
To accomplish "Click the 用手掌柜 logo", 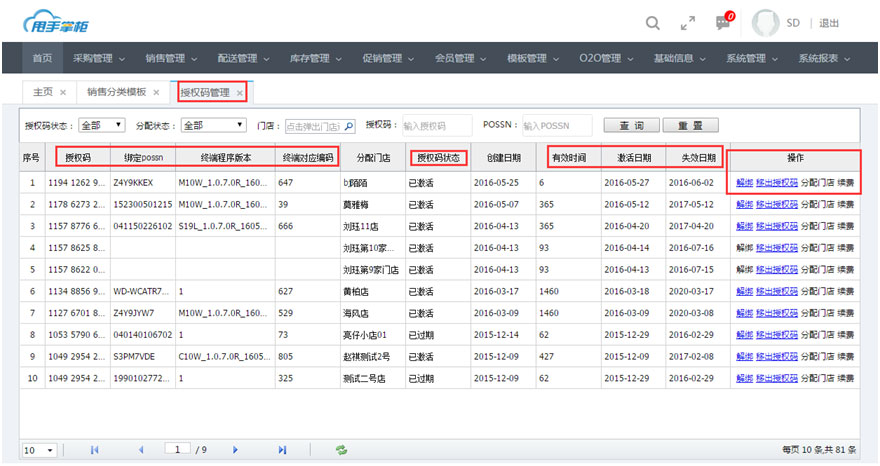I will pyautogui.click(x=56, y=22).
